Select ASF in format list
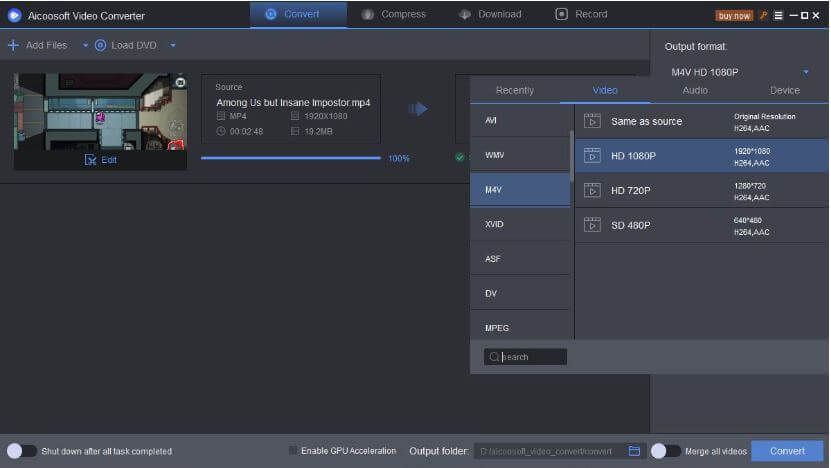Screen dimensions: 831x468 520,259
